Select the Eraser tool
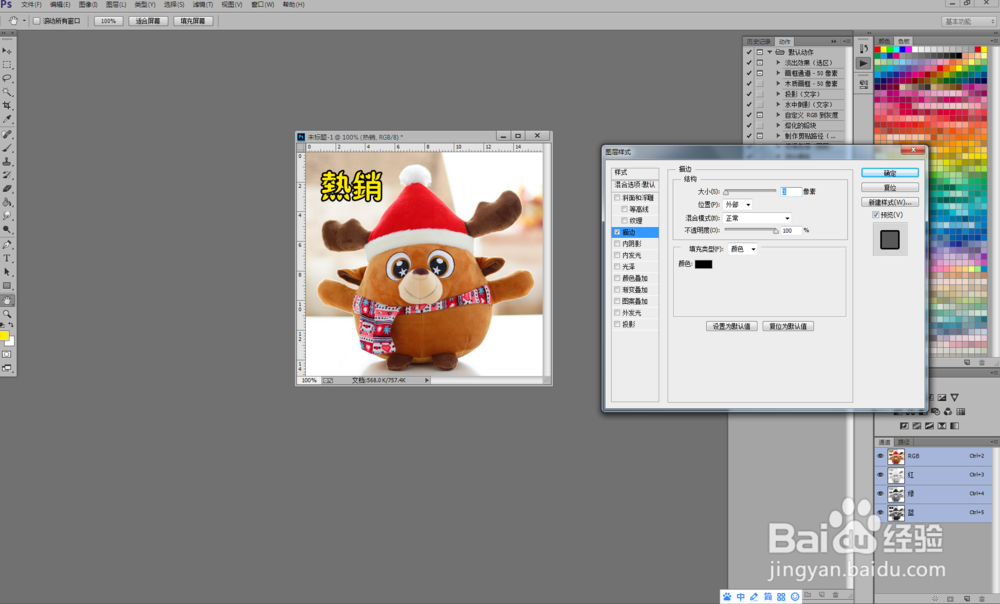This screenshot has width=1000, height=604. 7,189
